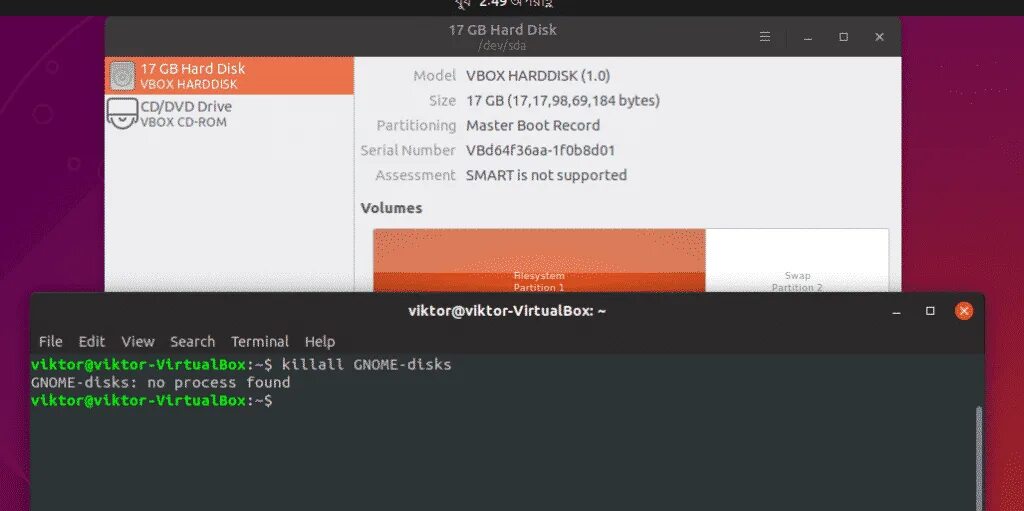Open the Edit menu in the terminal
1024x511 pixels.
click(x=91, y=342)
